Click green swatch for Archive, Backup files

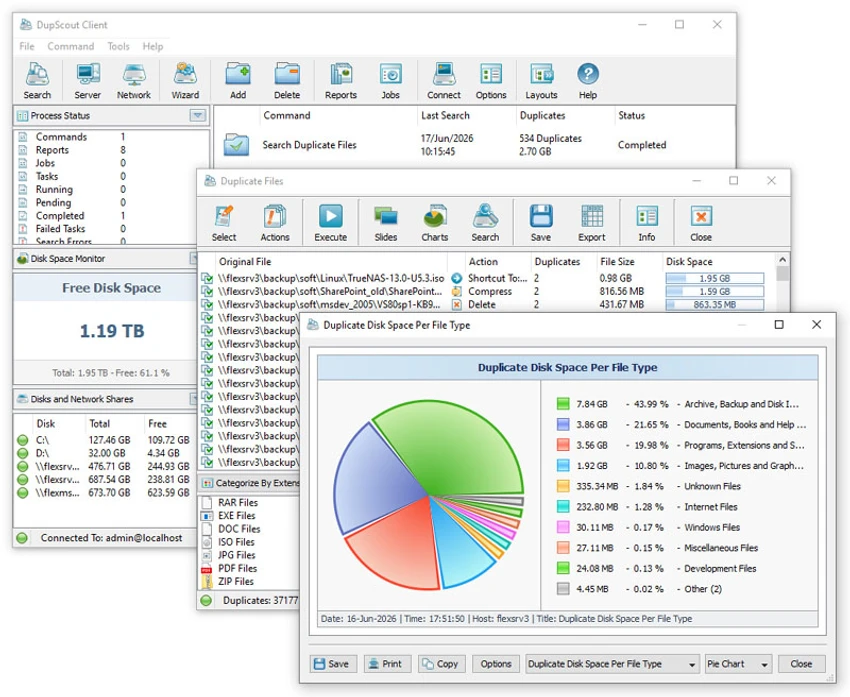coord(563,404)
